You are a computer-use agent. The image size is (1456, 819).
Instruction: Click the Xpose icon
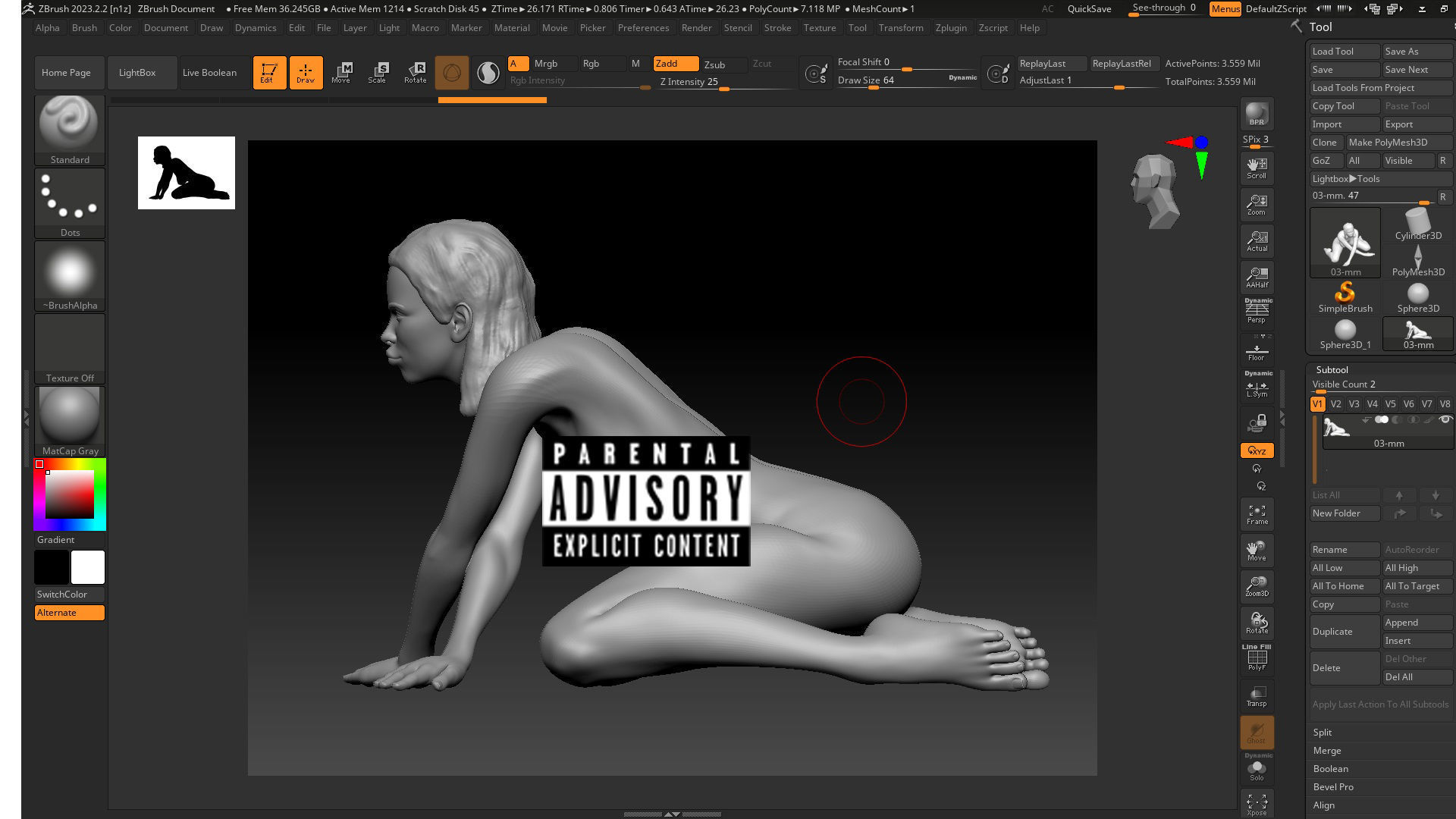click(x=1257, y=804)
